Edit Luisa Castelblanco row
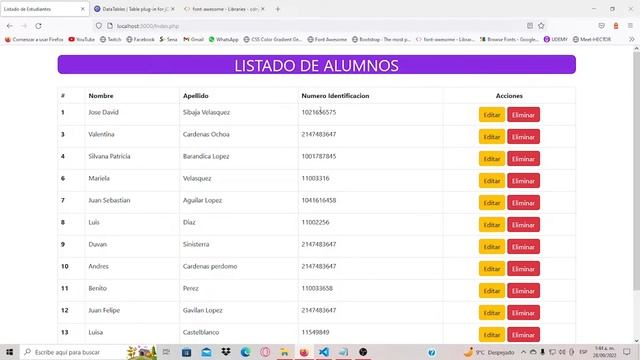 click(492, 335)
